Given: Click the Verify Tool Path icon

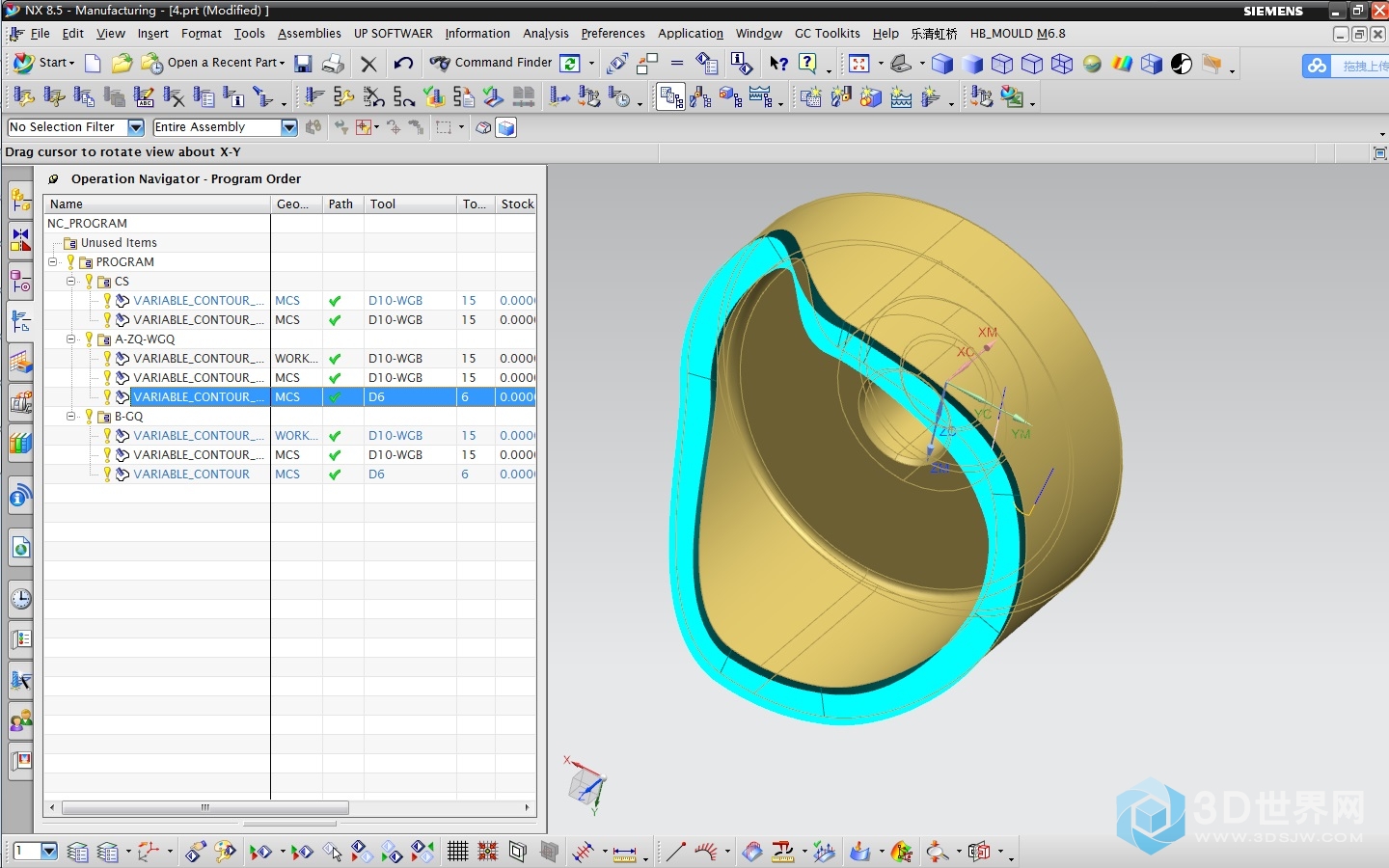Looking at the screenshot, I should [x=433, y=96].
